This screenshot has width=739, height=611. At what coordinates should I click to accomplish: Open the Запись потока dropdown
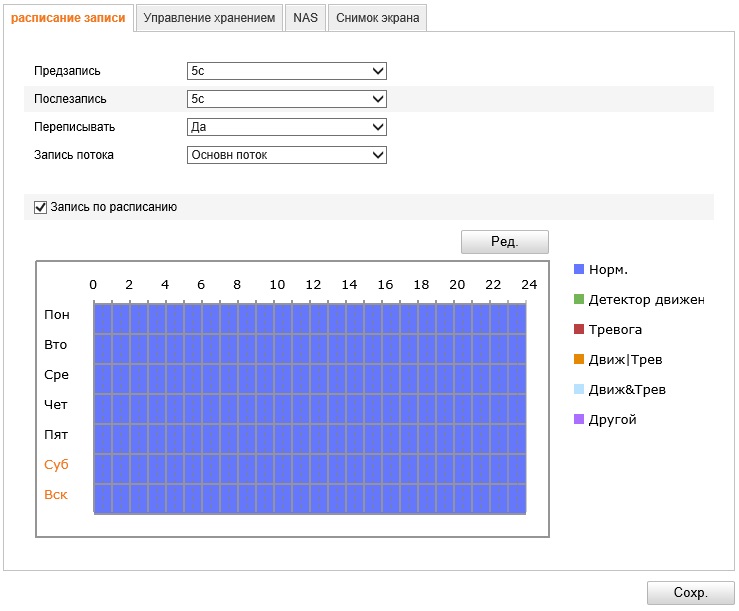tap(286, 155)
